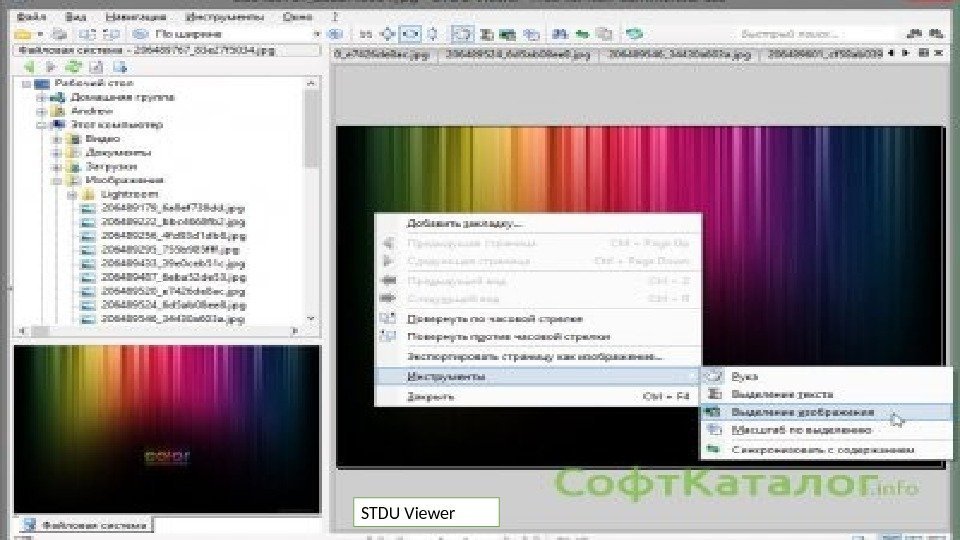
Task: Open the Вид menu
Action: (x=75, y=17)
